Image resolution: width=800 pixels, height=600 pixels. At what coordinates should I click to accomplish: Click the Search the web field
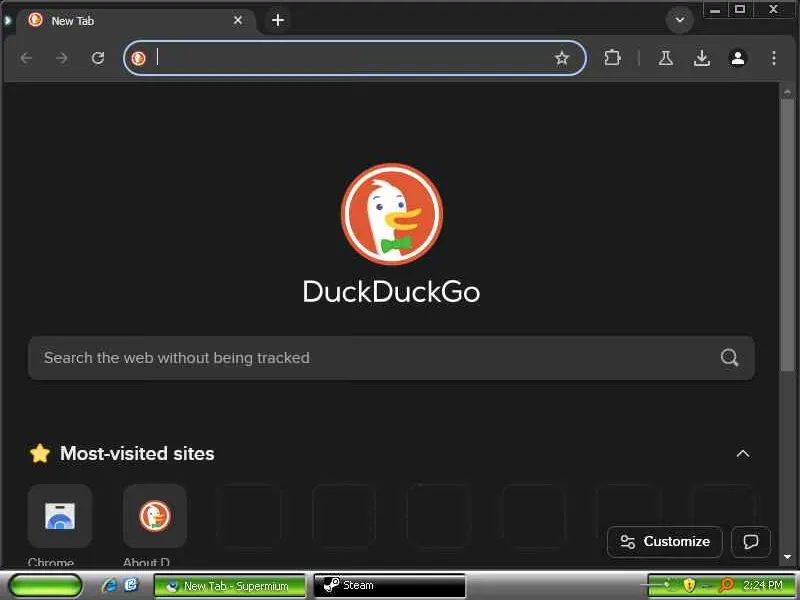coord(391,358)
